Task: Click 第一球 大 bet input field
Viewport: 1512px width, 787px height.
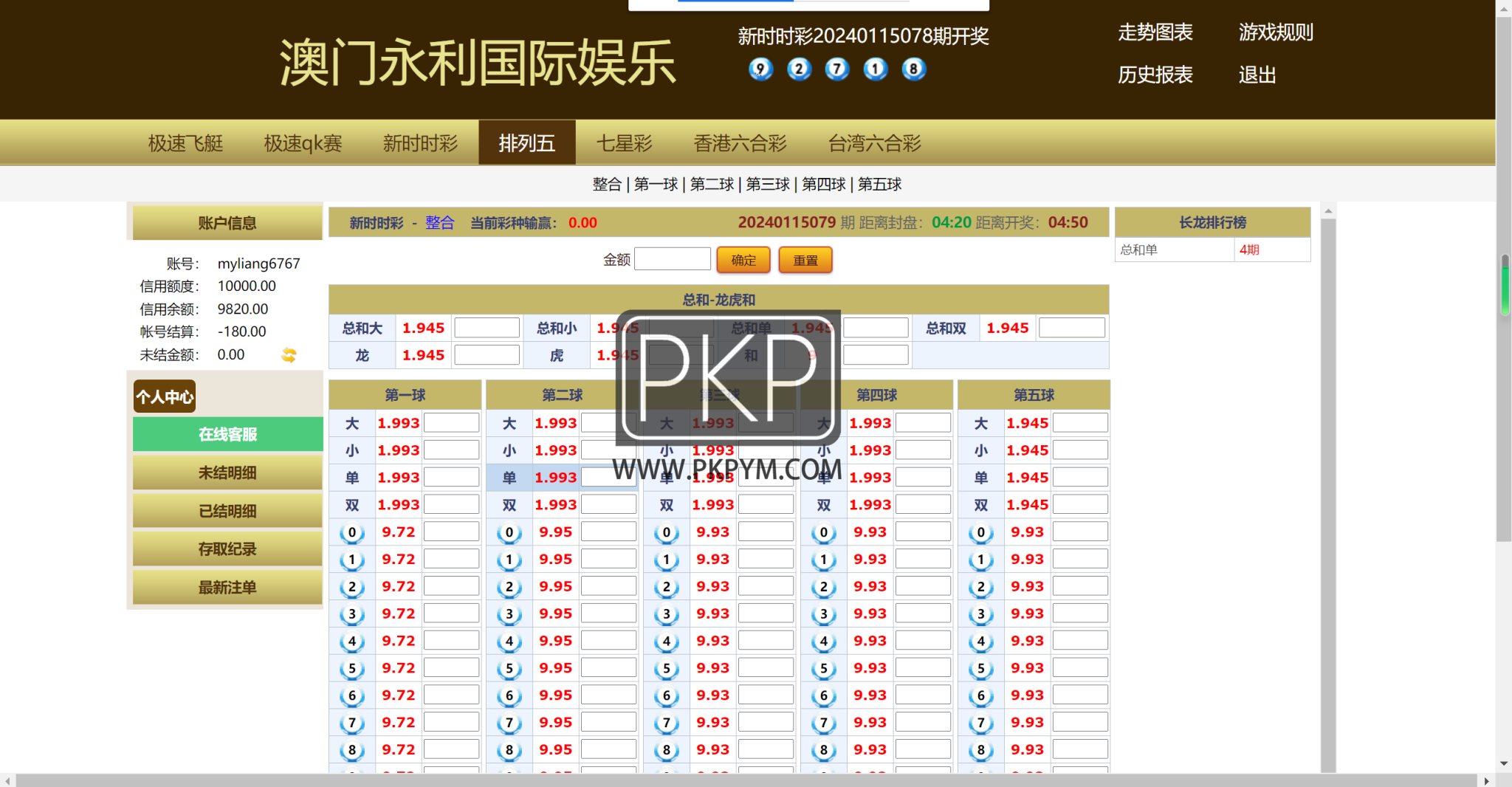Action: tap(452, 423)
